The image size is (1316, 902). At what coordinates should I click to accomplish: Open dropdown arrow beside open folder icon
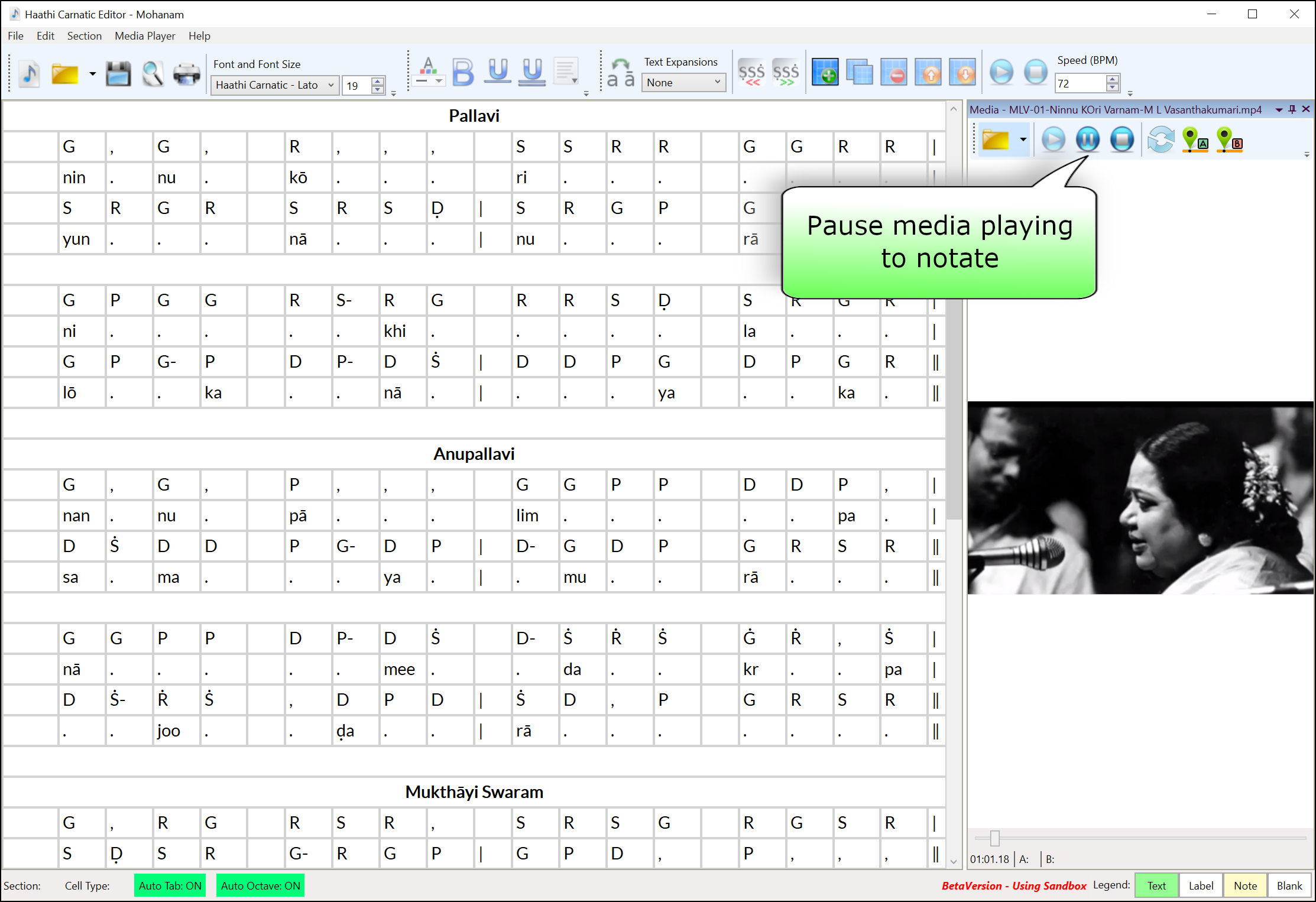93,74
